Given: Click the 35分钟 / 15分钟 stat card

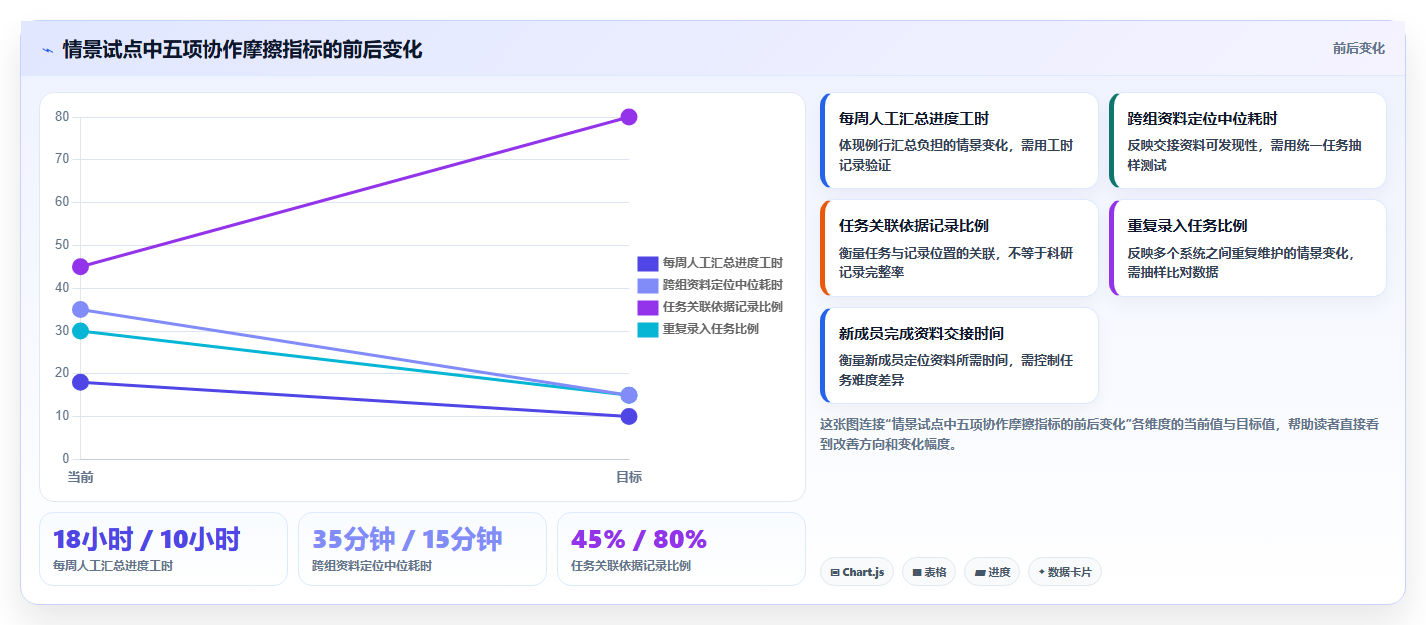Looking at the screenshot, I should (x=422, y=549).
